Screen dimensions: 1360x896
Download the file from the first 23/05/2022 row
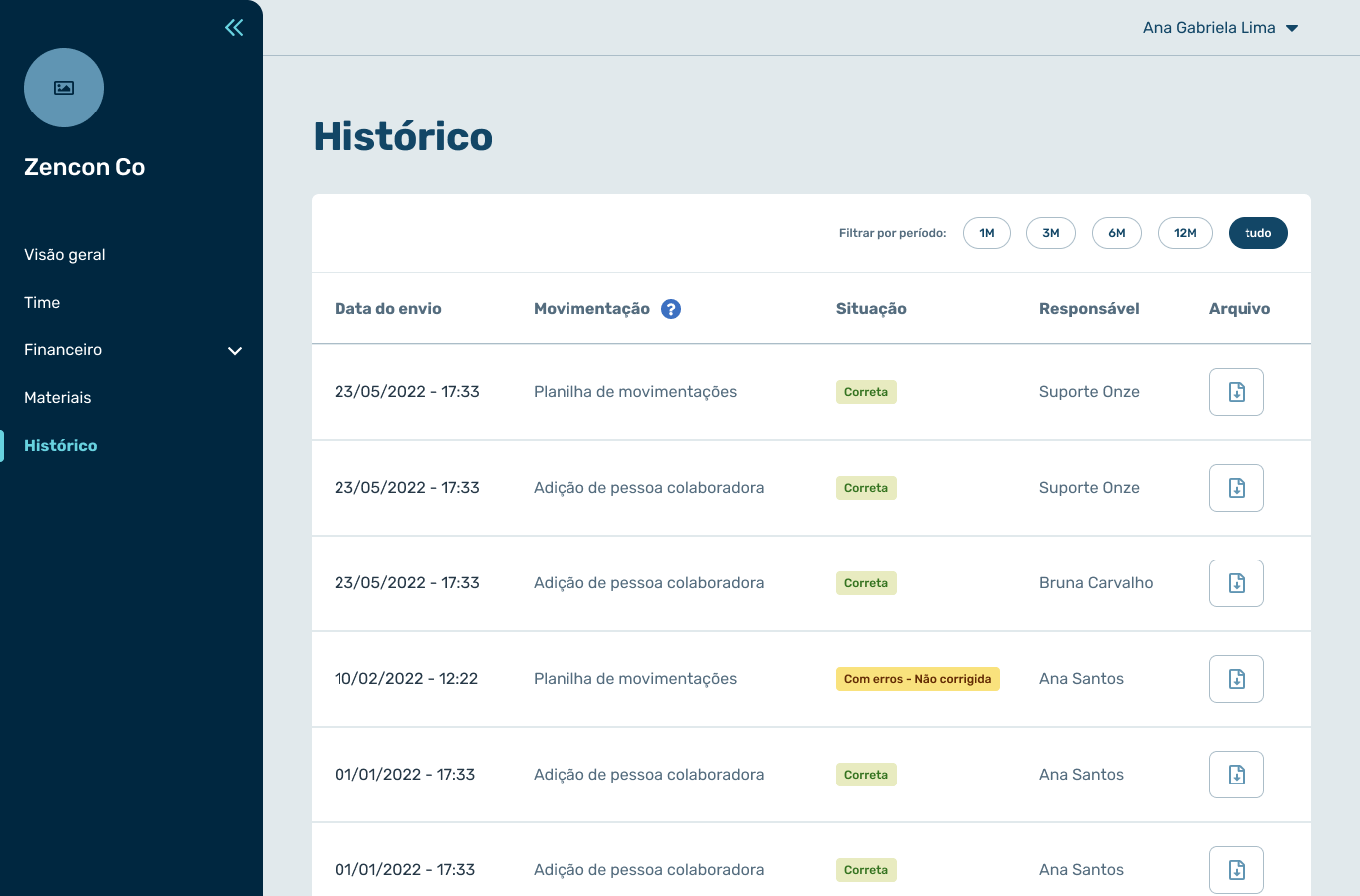click(x=1236, y=391)
